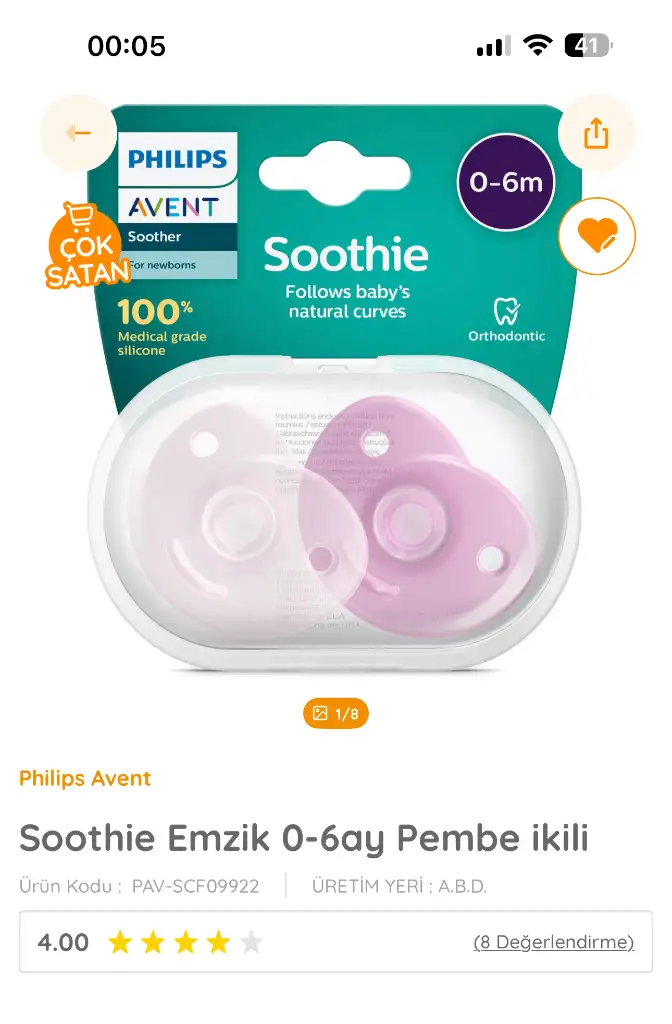The image size is (672, 1024).
Task: Click the first rating star
Action: click(x=120, y=942)
